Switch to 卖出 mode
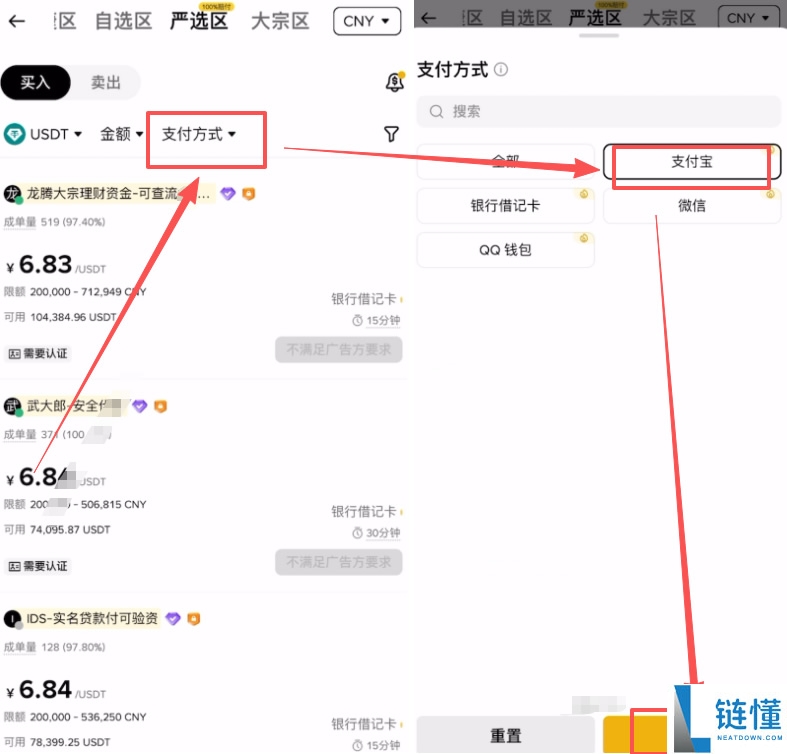The height and width of the screenshot is (754, 787). 105,82
